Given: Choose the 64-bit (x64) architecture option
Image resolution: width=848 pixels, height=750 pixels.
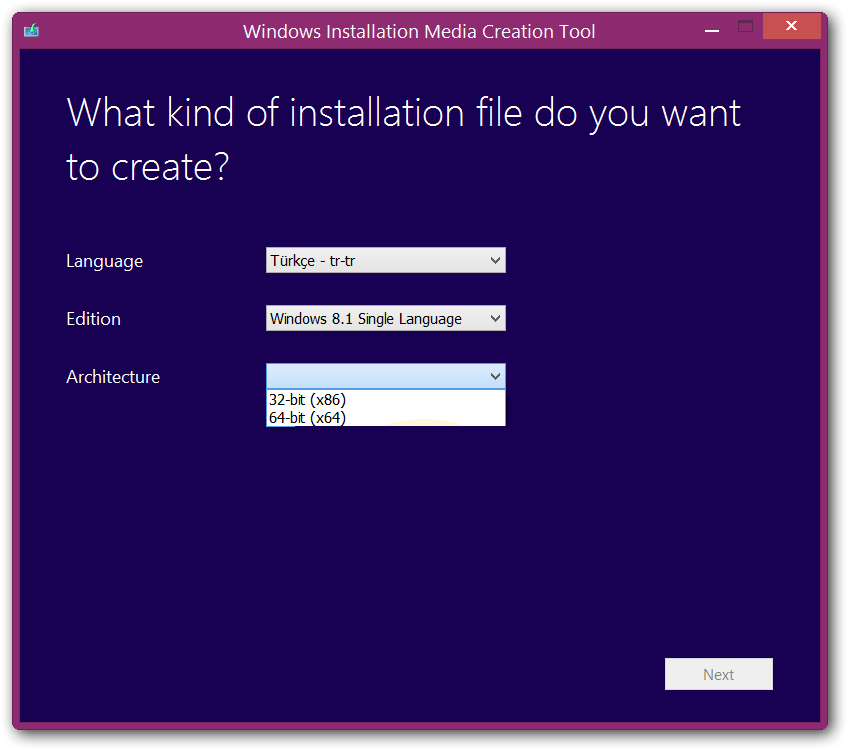Looking at the screenshot, I should coord(386,417).
